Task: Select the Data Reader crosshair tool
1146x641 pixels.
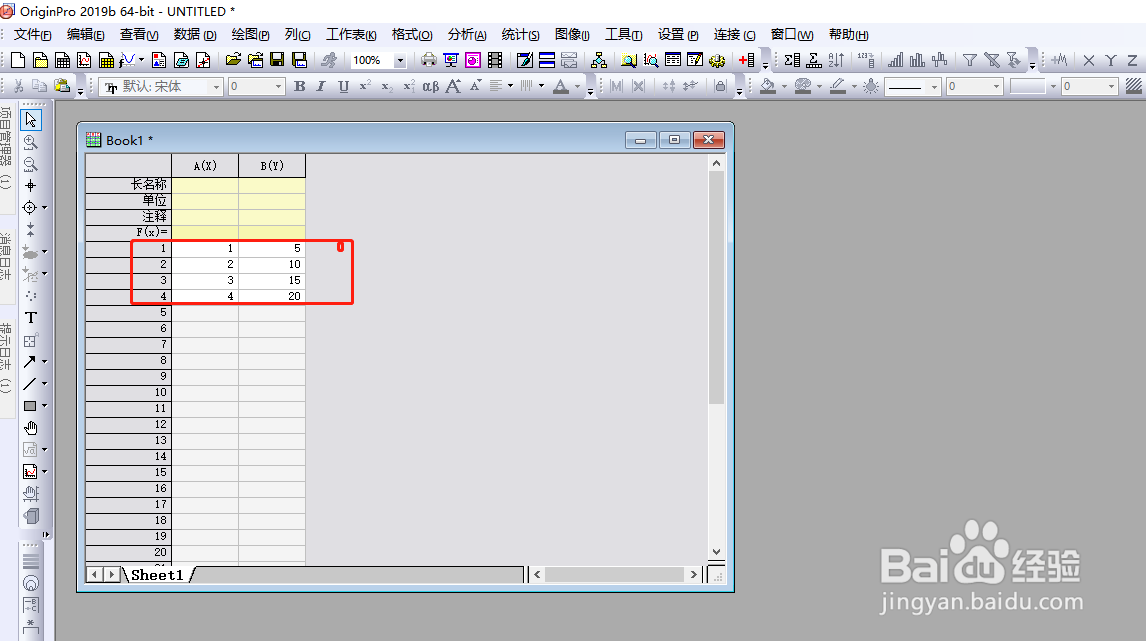Action: pos(30,208)
